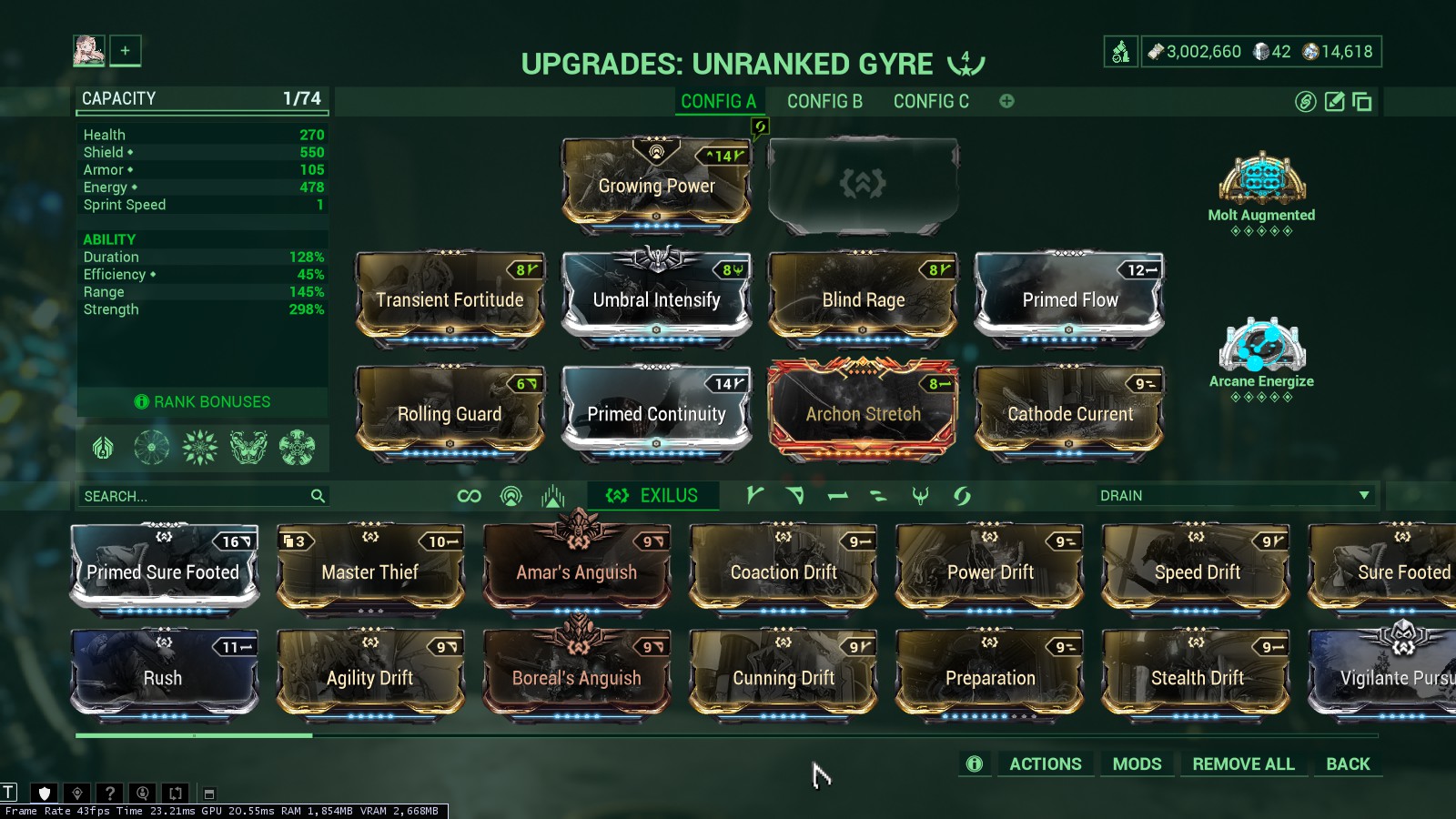Click the mod search input field
Image resolution: width=1456 pixels, height=819 pixels.
202,496
